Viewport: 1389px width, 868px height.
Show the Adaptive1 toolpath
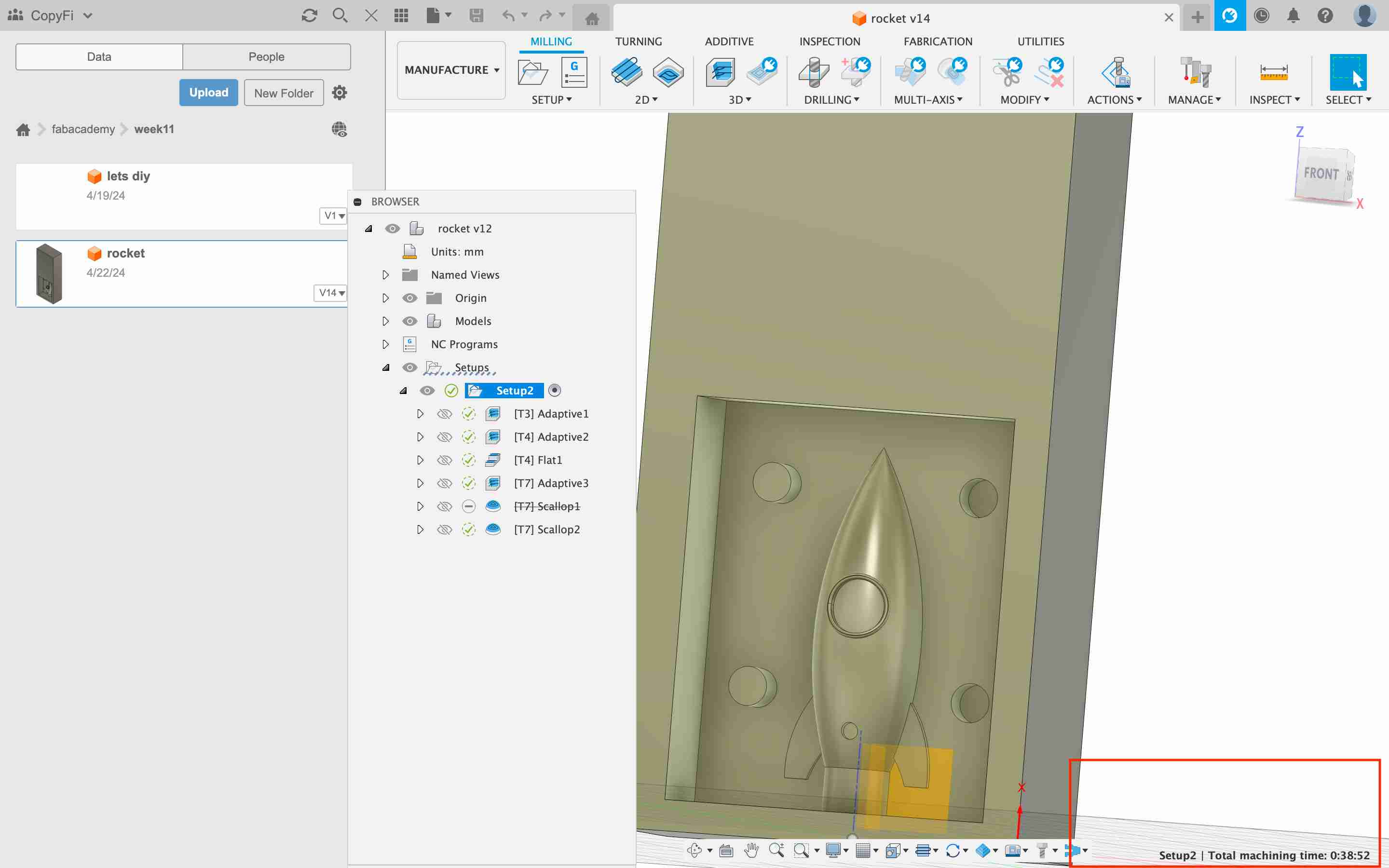coord(444,414)
